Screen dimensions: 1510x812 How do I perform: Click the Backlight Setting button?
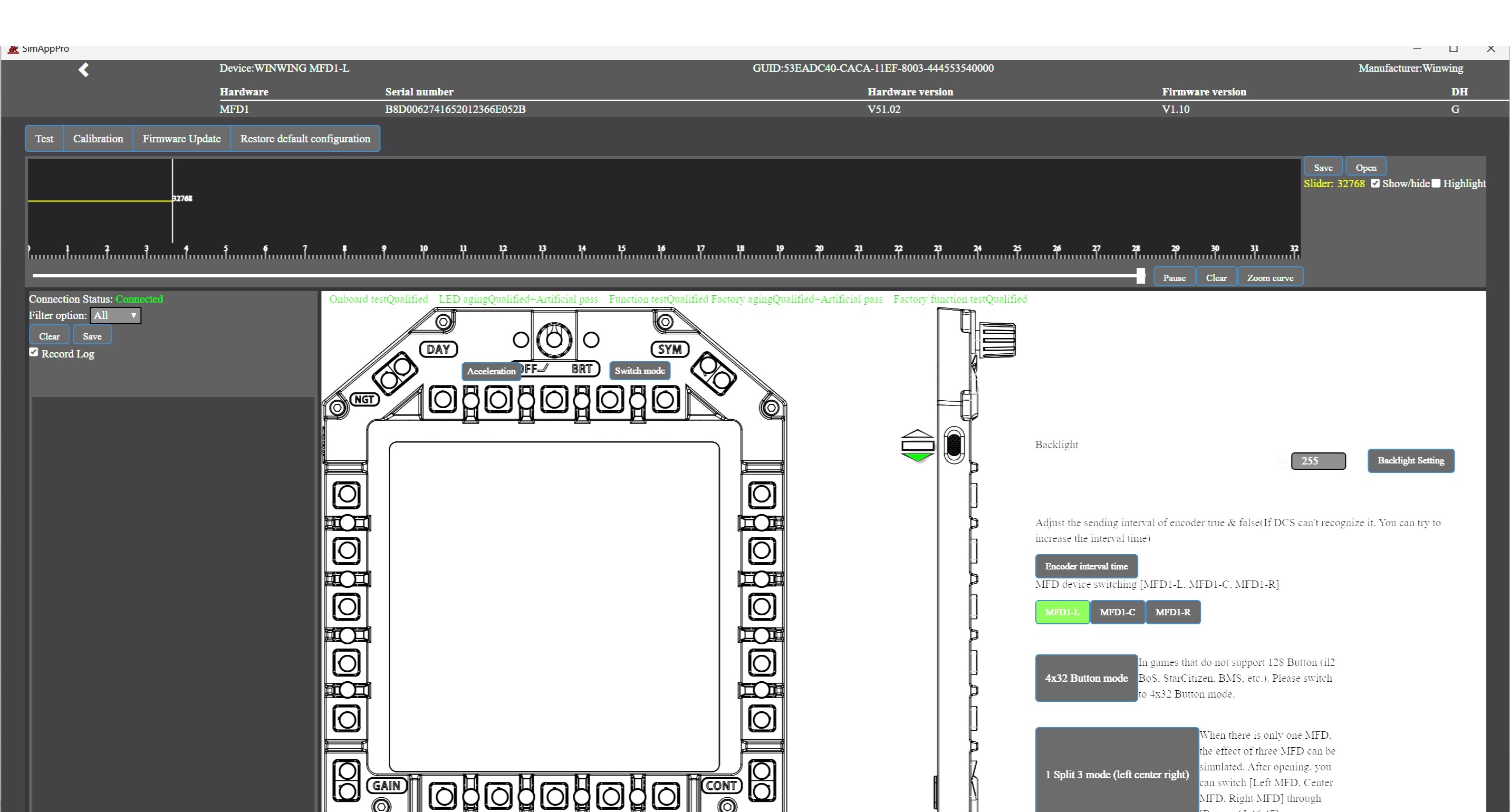coord(1410,460)
